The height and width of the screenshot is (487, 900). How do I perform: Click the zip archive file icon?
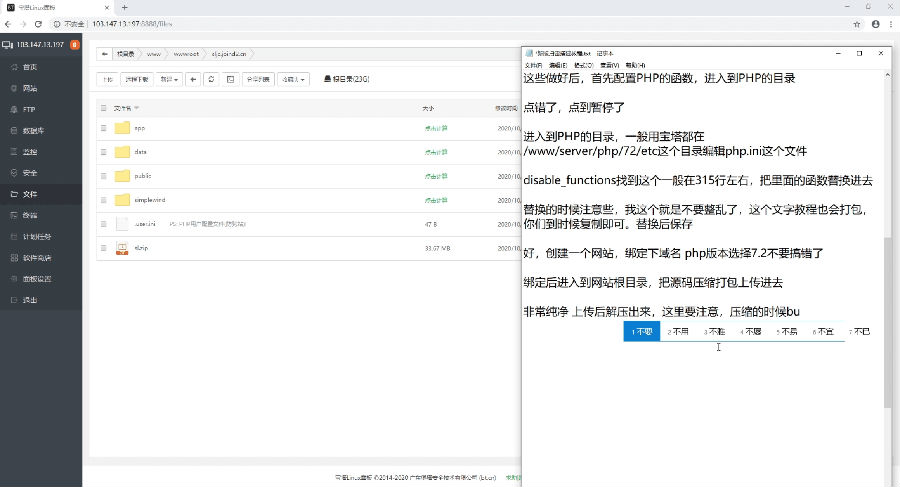coord(122,248)
